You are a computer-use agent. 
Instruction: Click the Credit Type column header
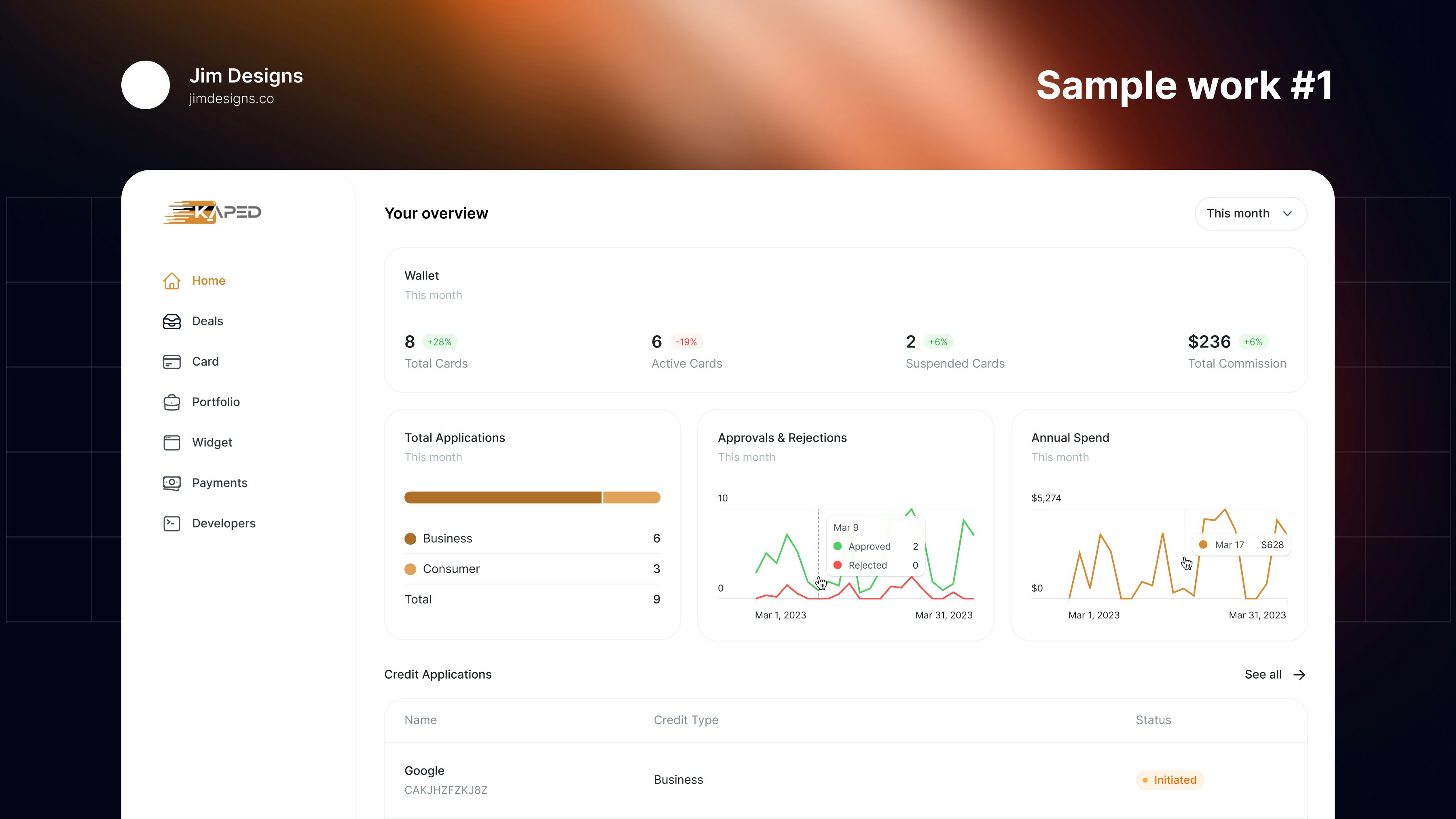point(686,720)
